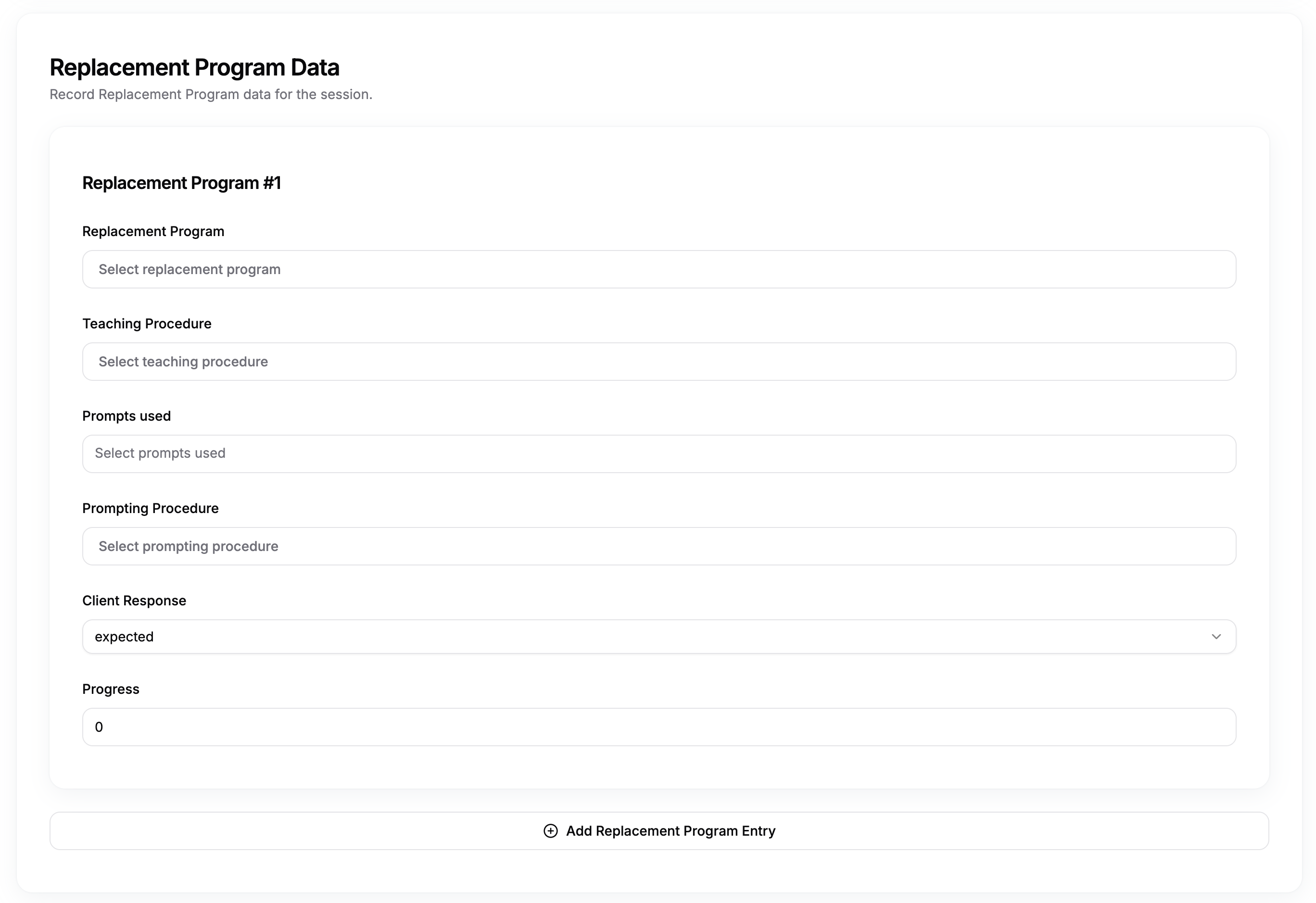The height and width of the screenshot is (903, 1316).
Task: Click the value 0 in the Progress field
Action: click(x=100, y=727)
